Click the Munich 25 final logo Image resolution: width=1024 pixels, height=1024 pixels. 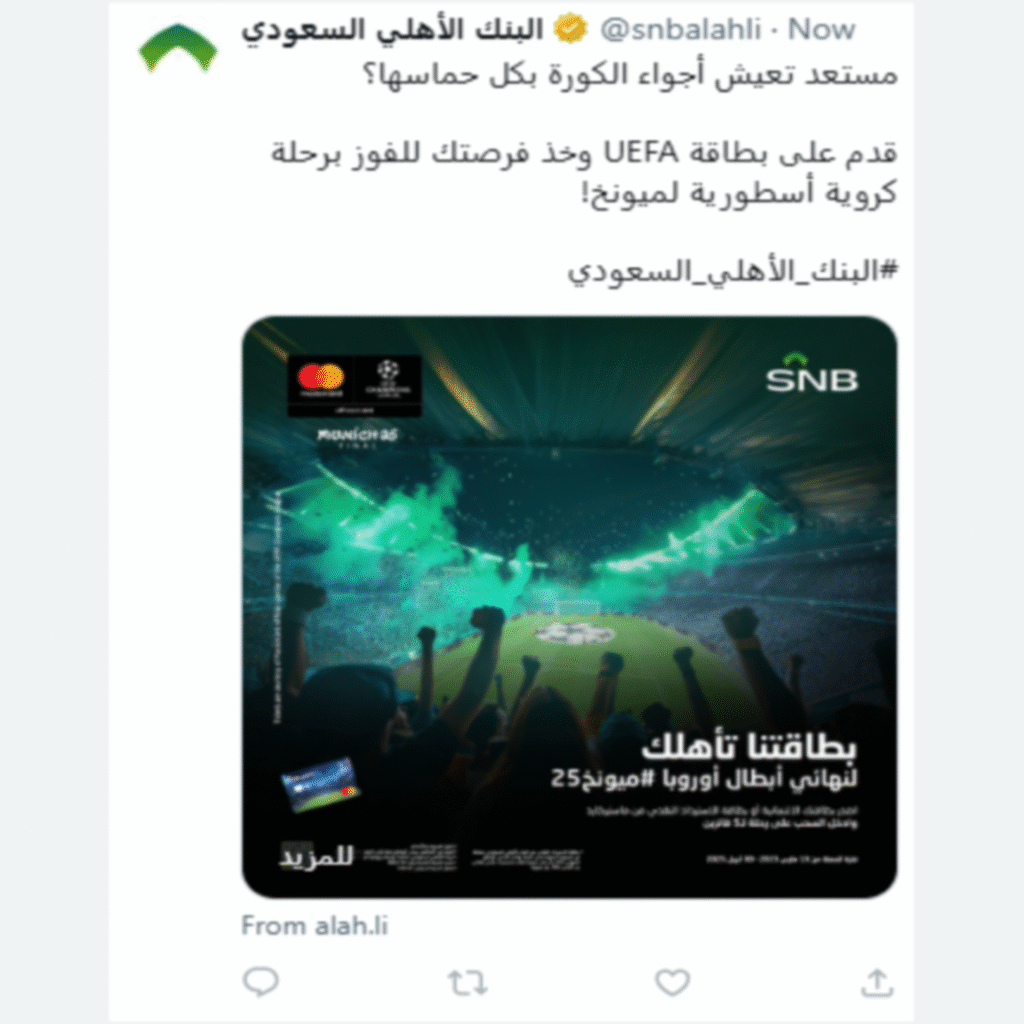(357, 438)
